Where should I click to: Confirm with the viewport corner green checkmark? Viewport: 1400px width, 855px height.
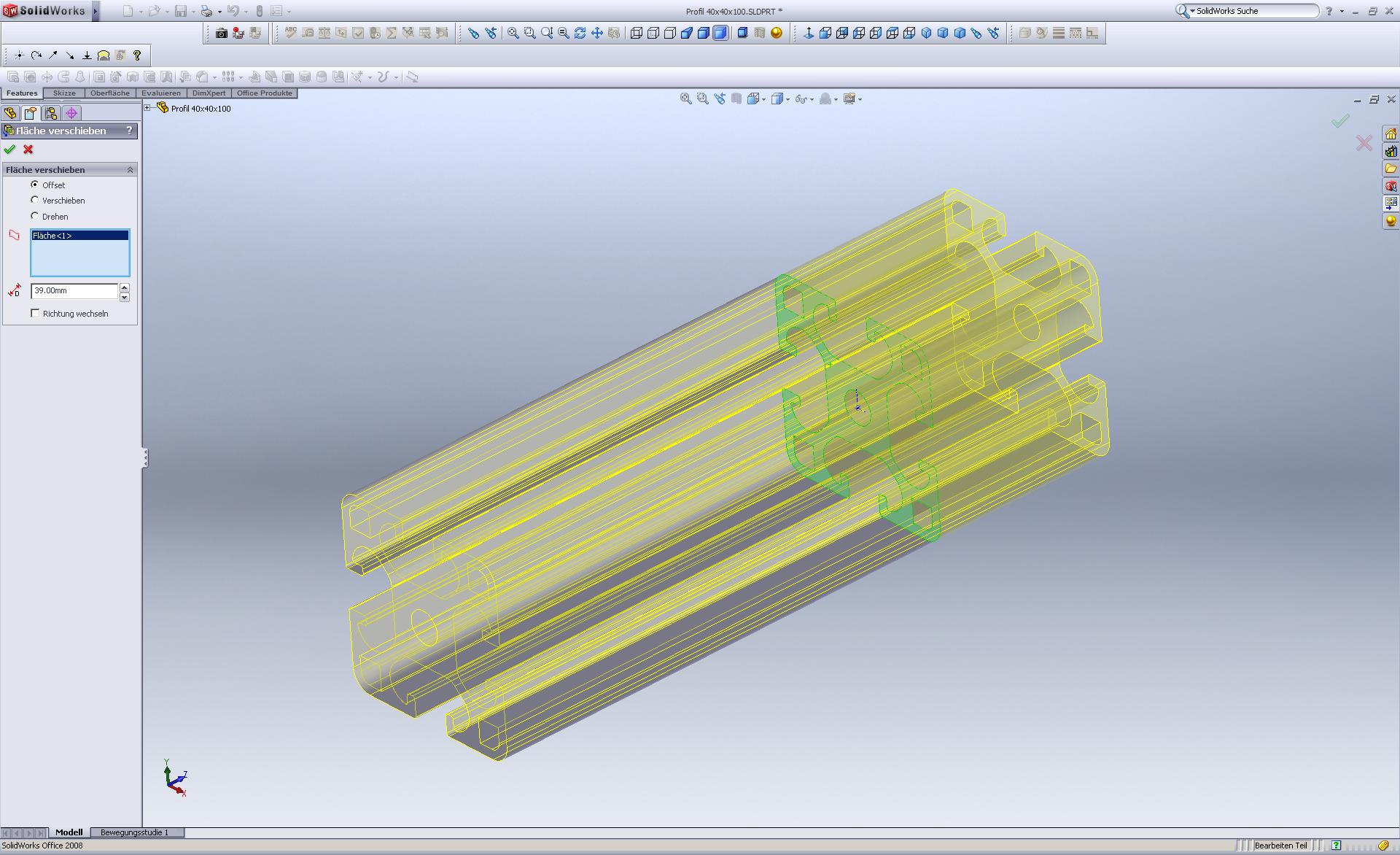(x=1340, y=121)
